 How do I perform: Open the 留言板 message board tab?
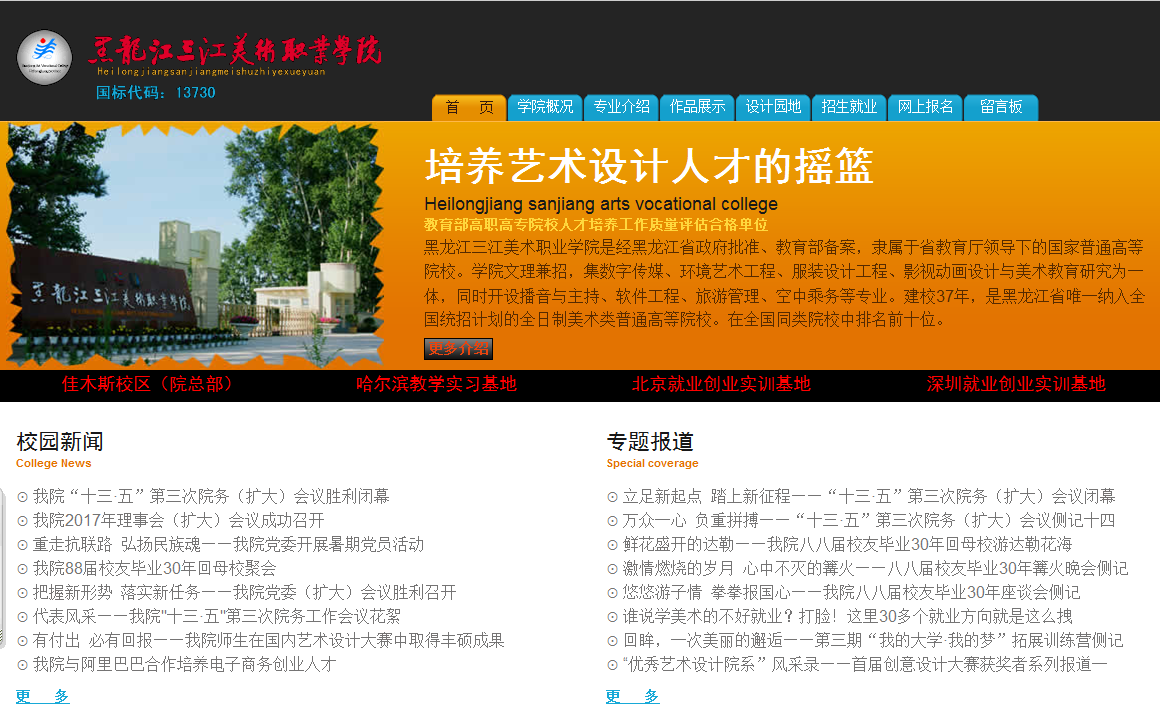click(x=1001, y=107)
